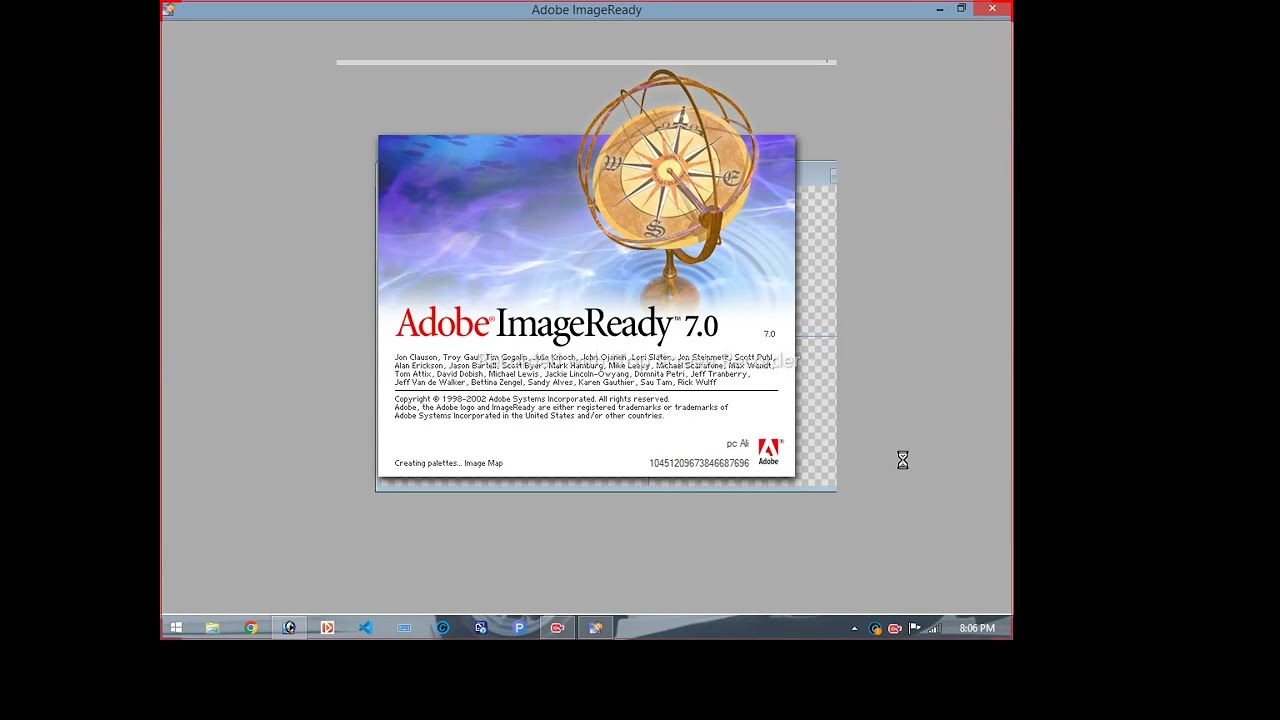Minimize the Adobe ImageReady window
The image size is (1280, 720).
pyautogui.click(x=940, y=9)
